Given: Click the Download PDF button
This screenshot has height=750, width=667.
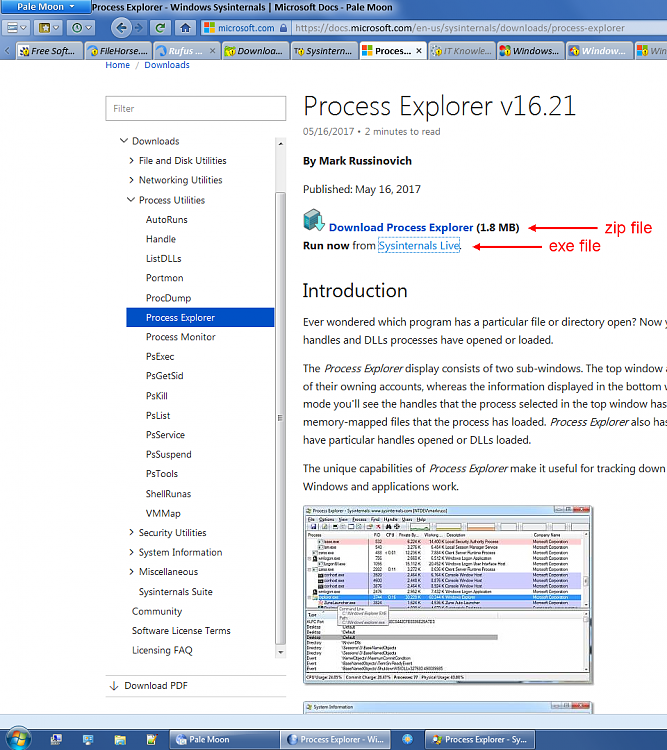Looking at the screenshot, I should [149, 686].
